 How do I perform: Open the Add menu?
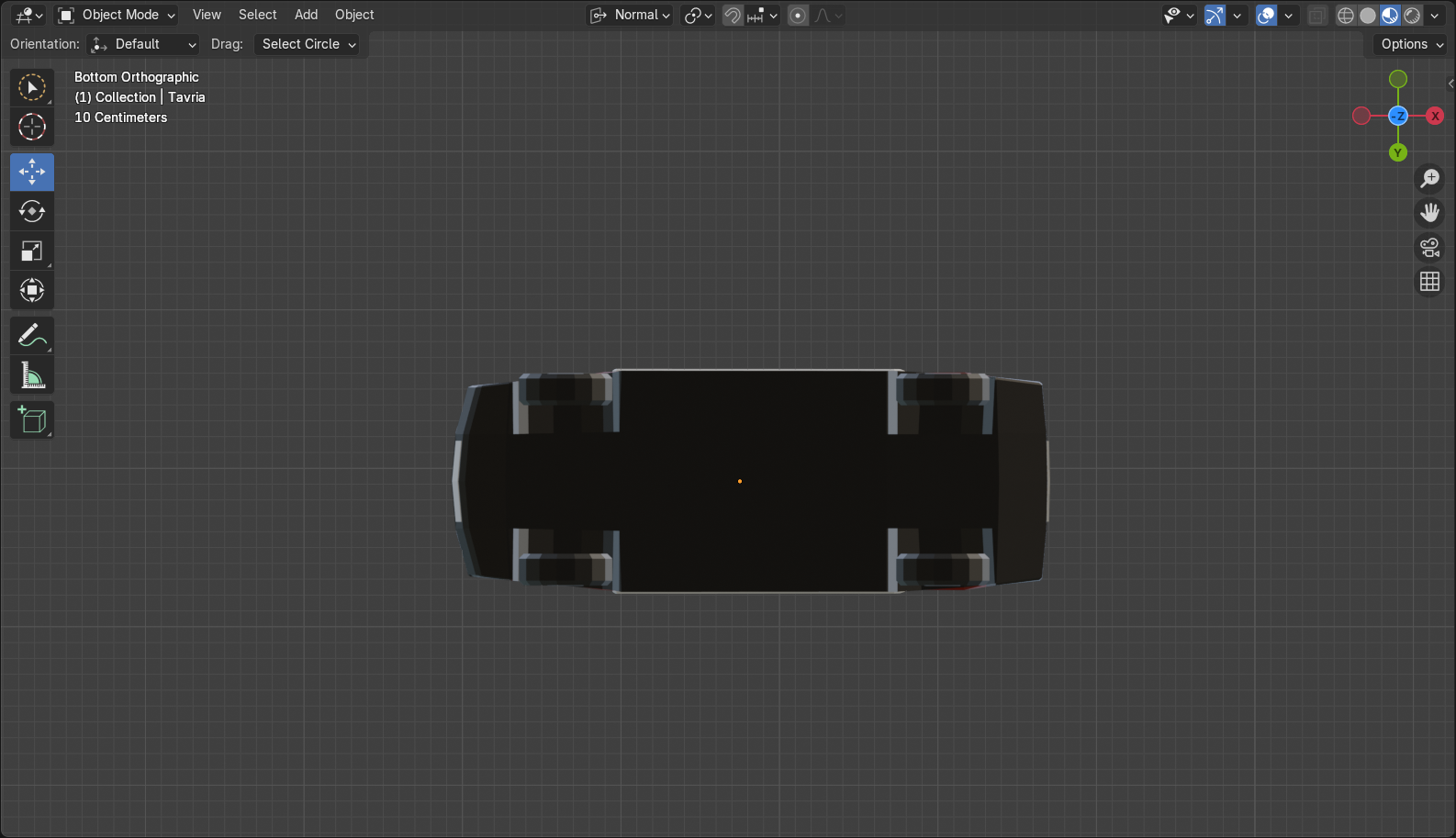tap(306, 15)
